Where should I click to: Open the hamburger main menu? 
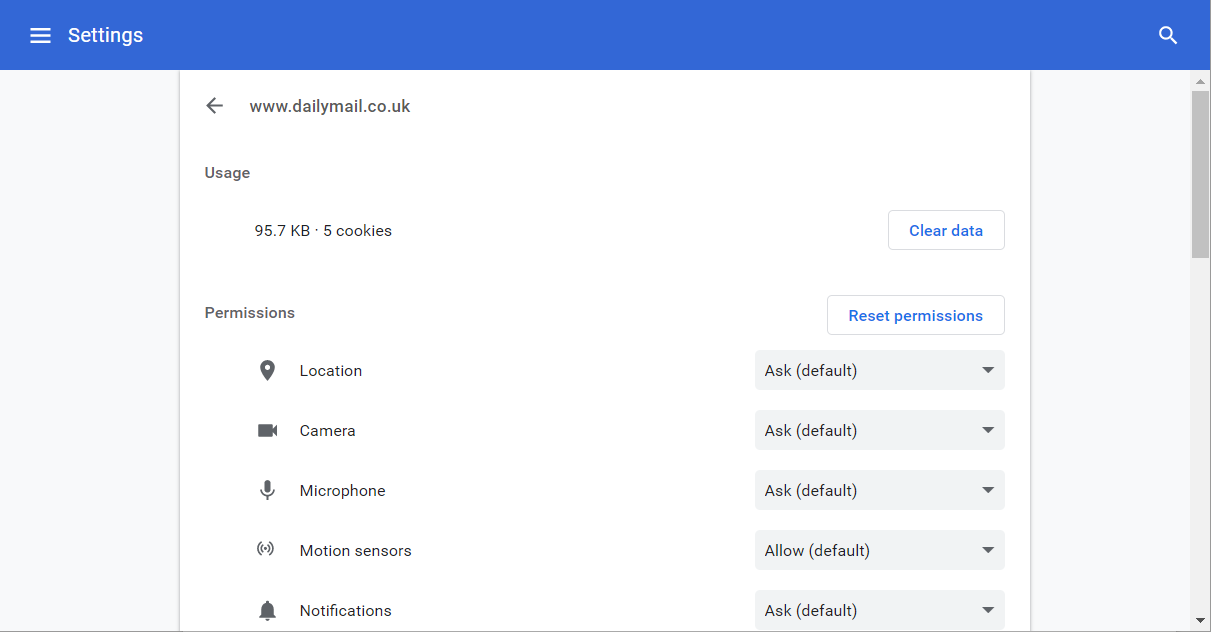[40, 35]
